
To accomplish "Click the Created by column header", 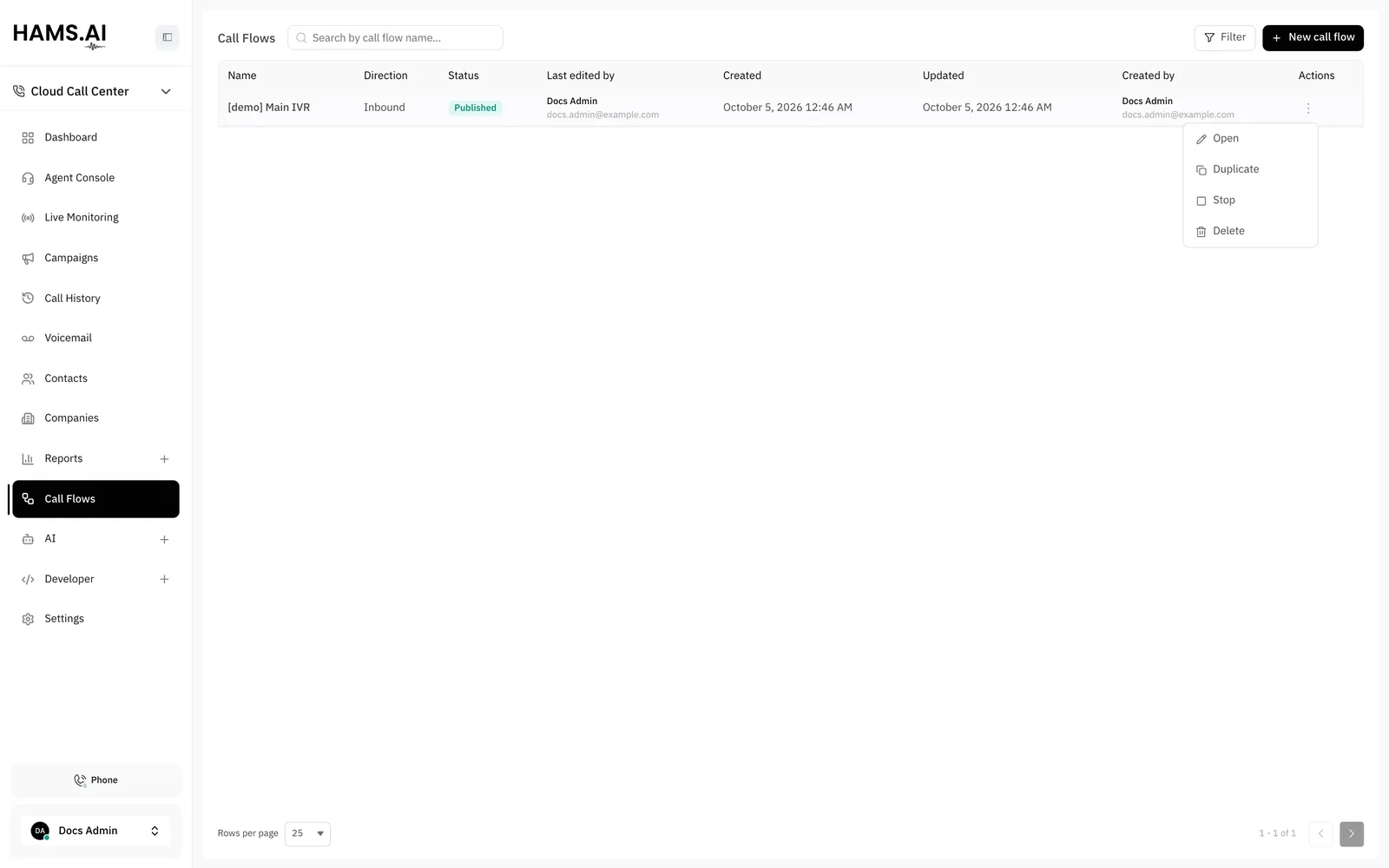I will coord(1148,76).
